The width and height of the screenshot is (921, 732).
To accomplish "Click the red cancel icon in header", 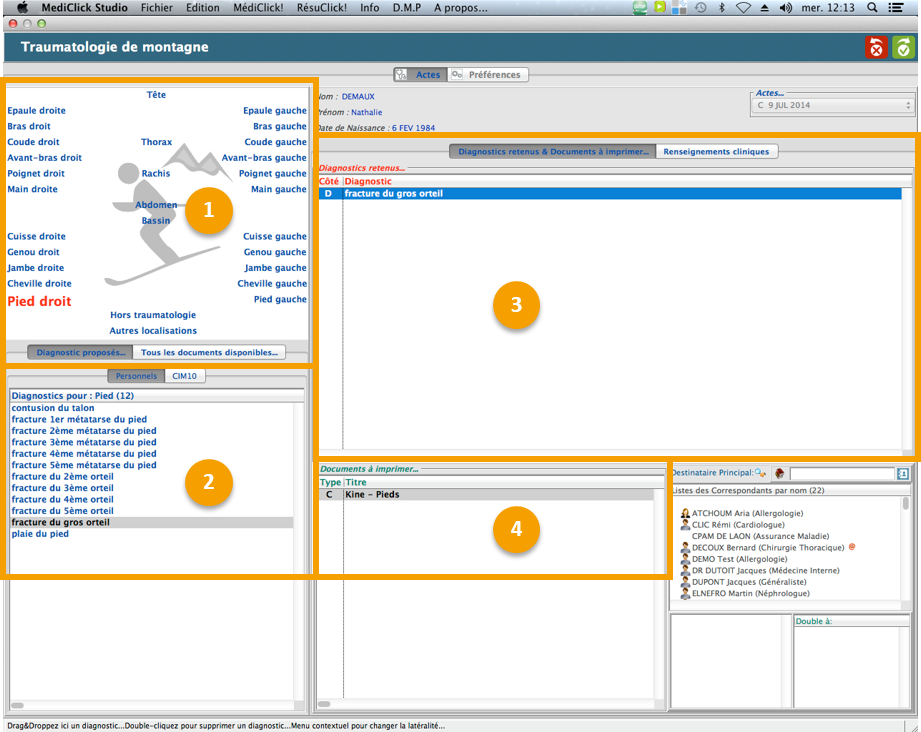I will [876, 47].
